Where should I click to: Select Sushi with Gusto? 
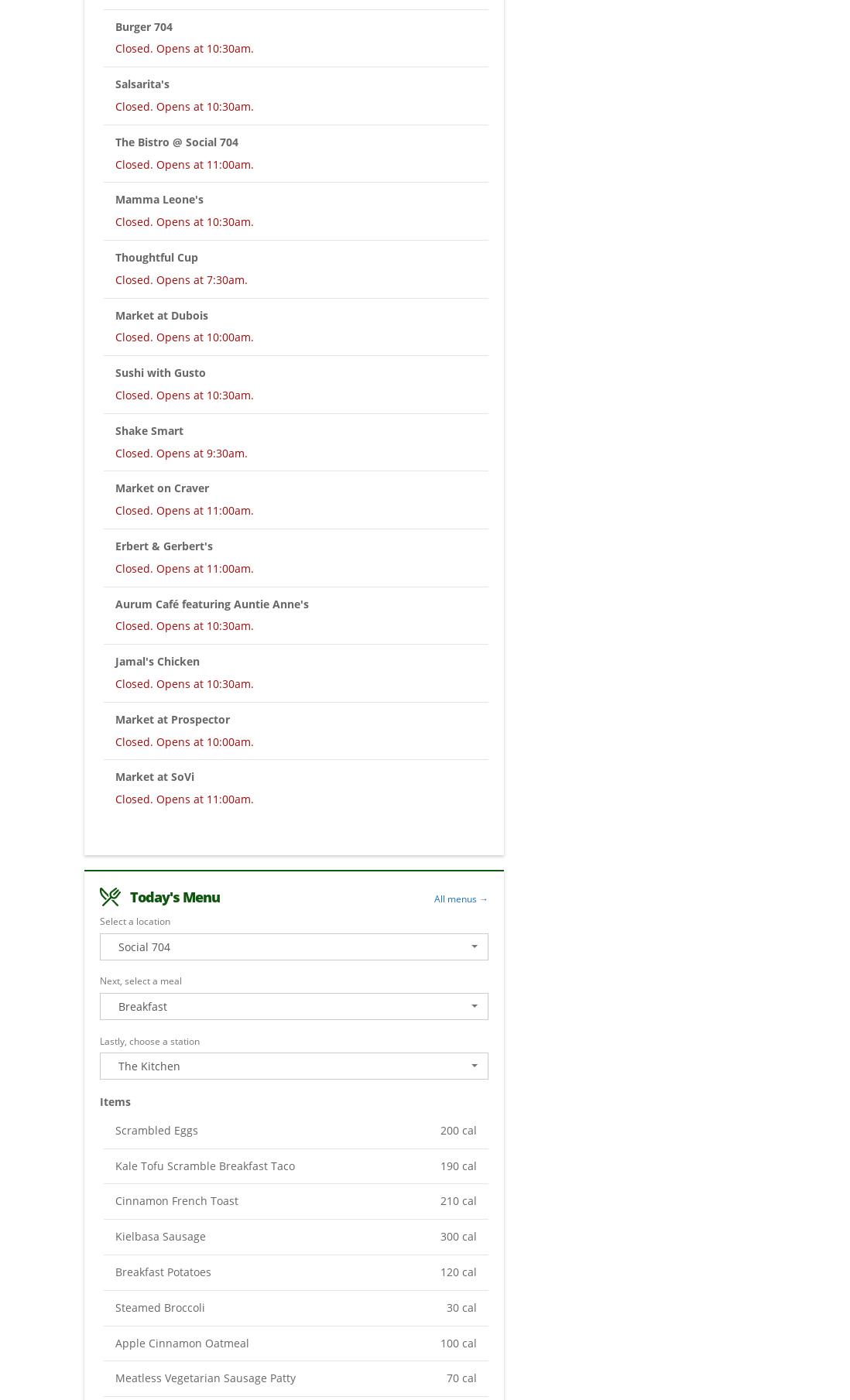click(x=160, y=373)
